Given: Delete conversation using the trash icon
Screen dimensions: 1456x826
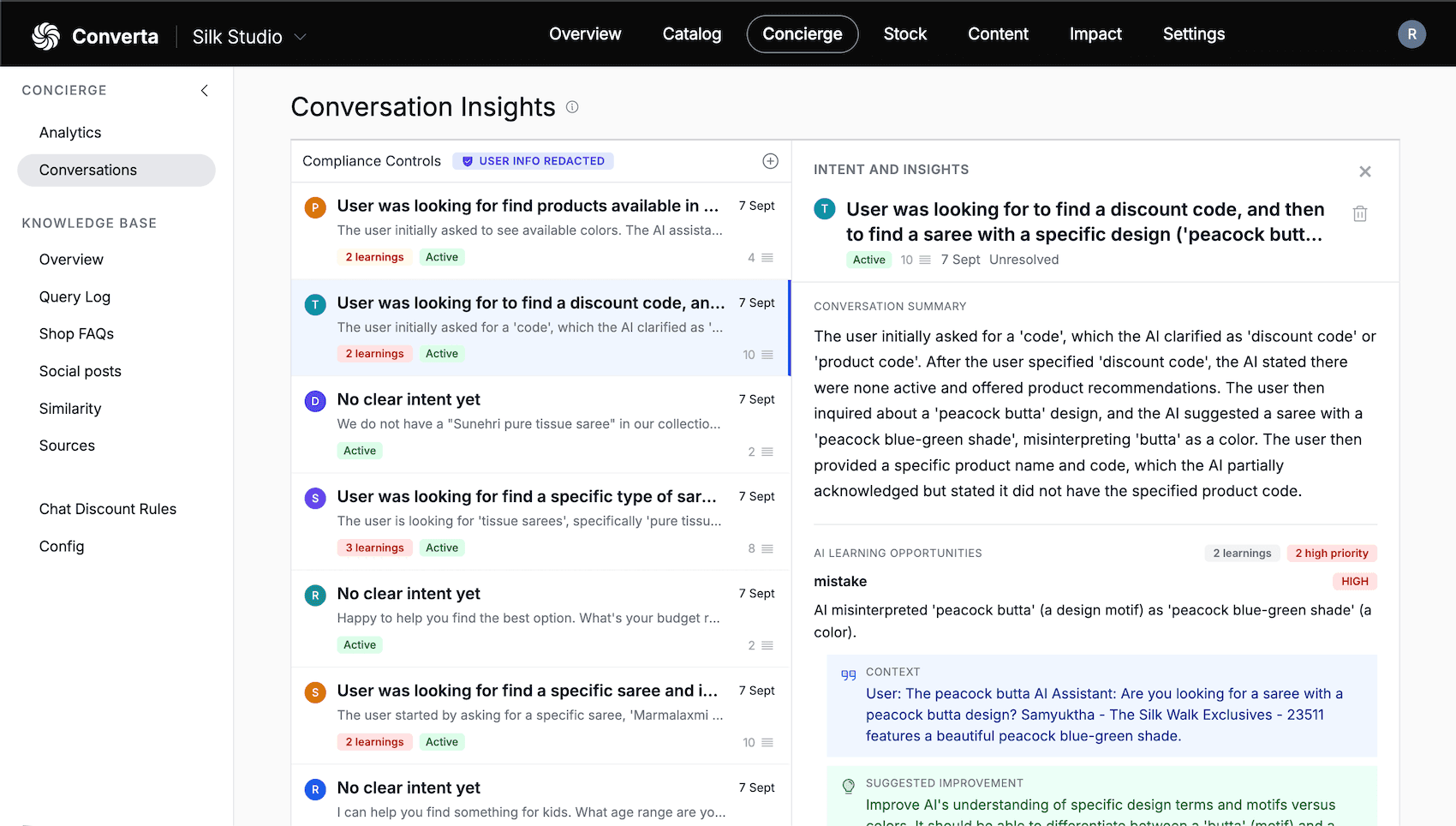Looking at the screenshot, I should [1360, 213].
